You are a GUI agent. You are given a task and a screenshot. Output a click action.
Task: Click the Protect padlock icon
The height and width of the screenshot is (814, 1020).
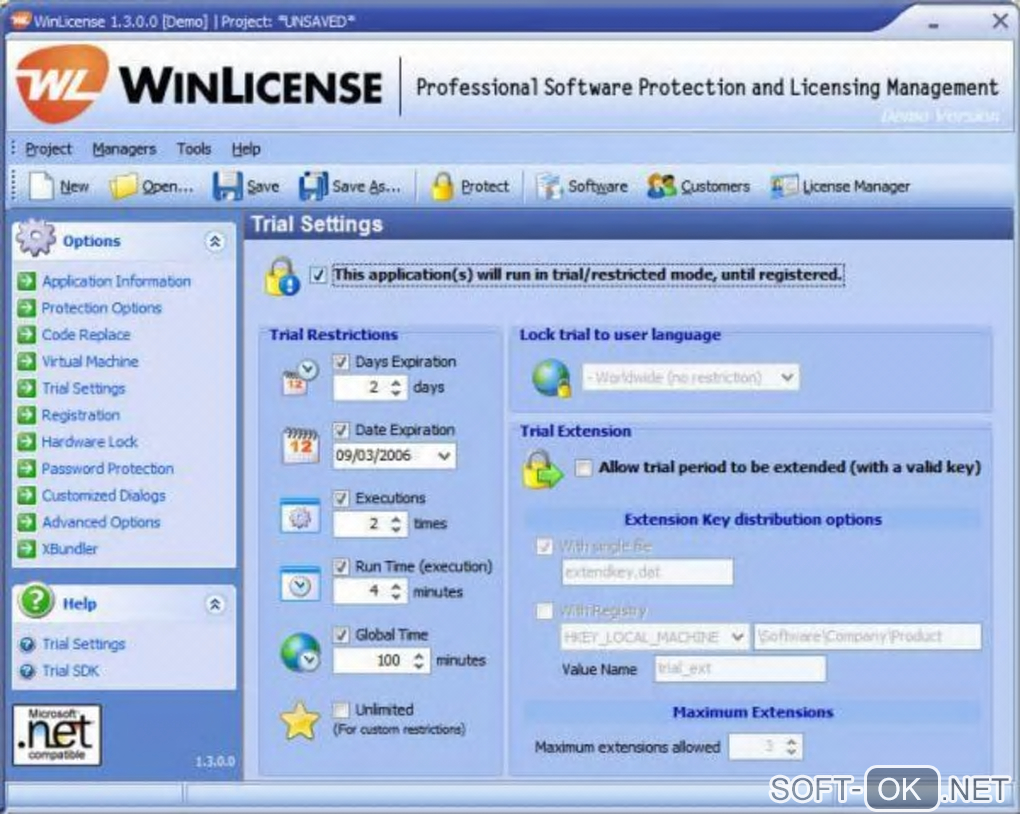point(442,186)
